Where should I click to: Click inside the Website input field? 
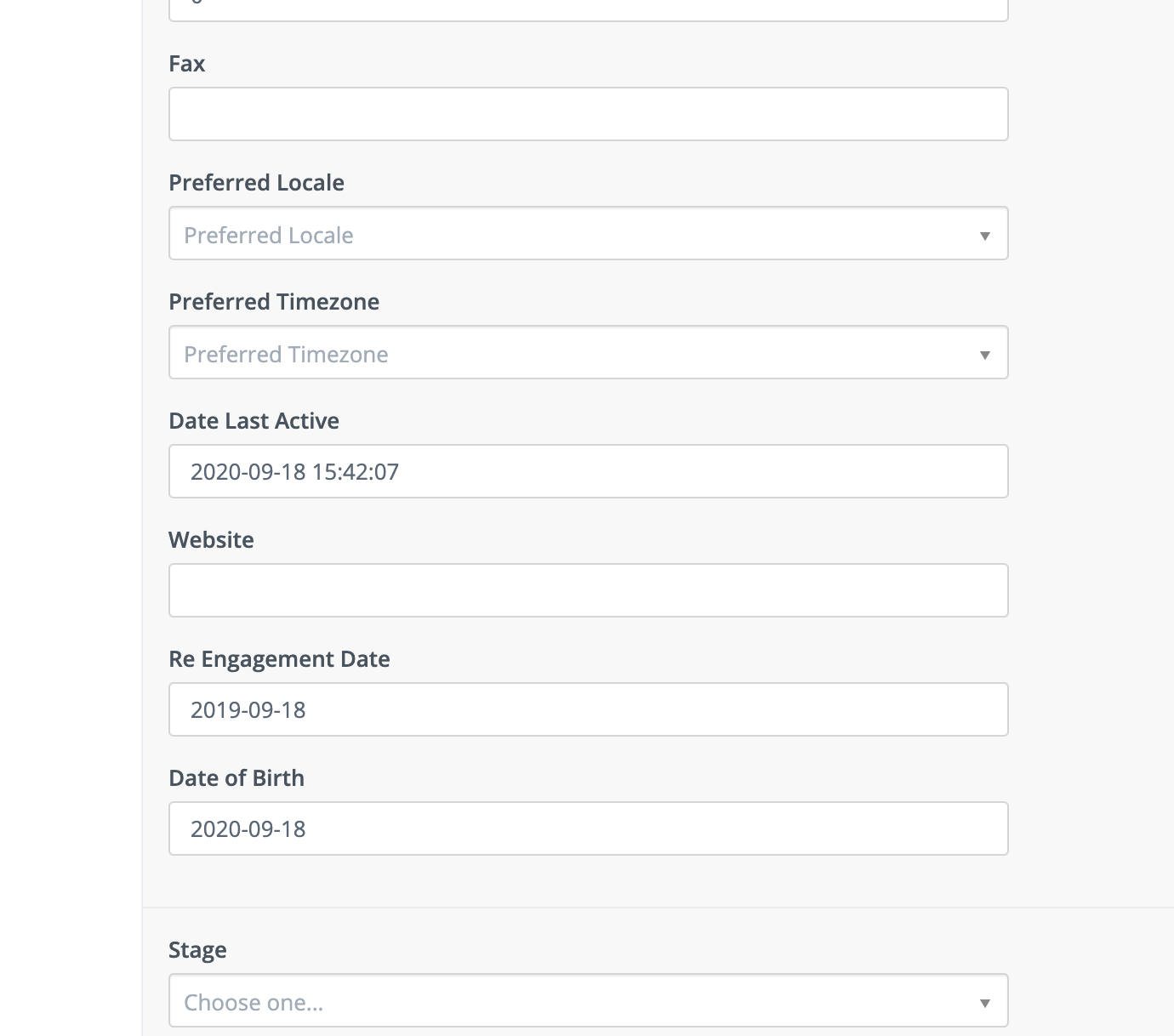pos(588,589)
